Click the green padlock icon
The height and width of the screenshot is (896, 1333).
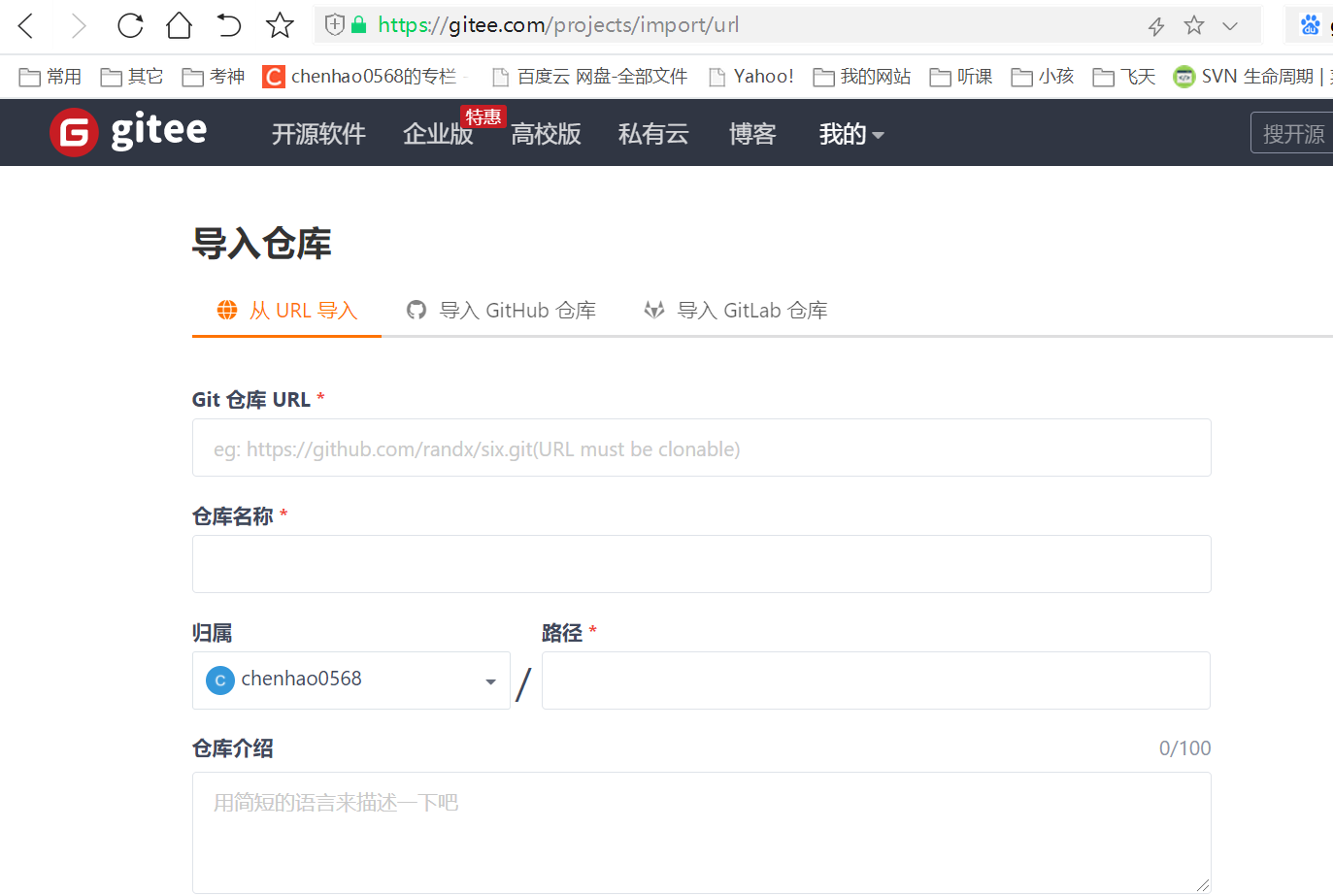tap(358, 25)
